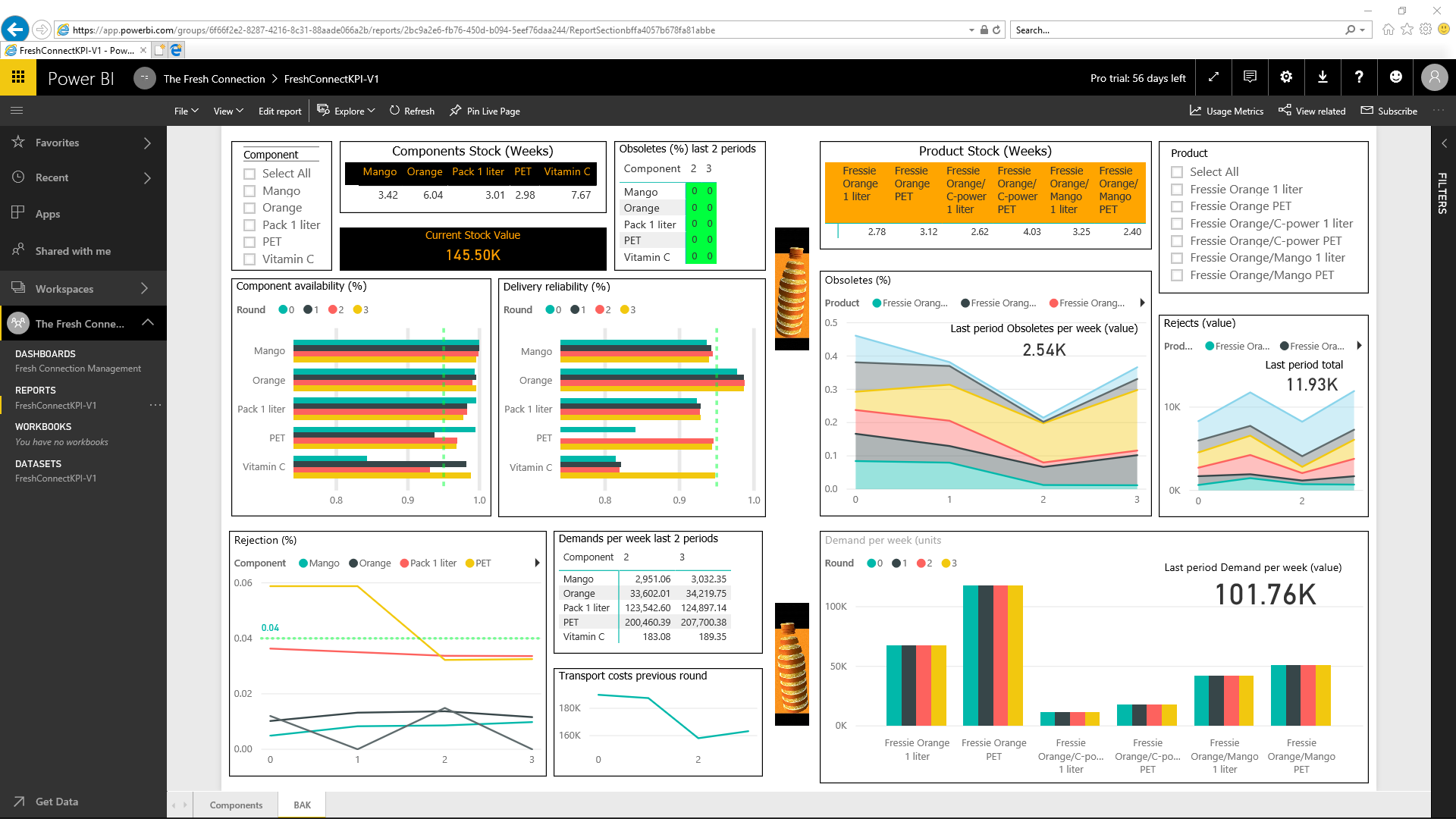Check Select All in Component slicer
This screenshot has height=819, width=1456.
249,174
